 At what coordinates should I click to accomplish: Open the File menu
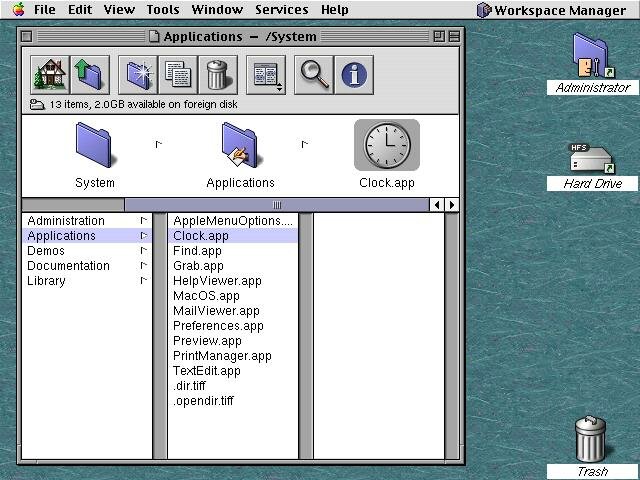[x=44, y=9]
